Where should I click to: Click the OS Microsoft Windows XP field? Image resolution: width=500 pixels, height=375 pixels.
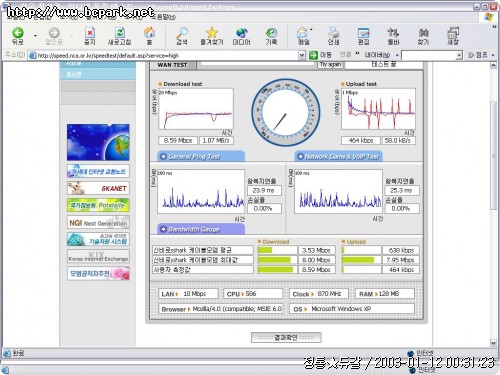352,309
